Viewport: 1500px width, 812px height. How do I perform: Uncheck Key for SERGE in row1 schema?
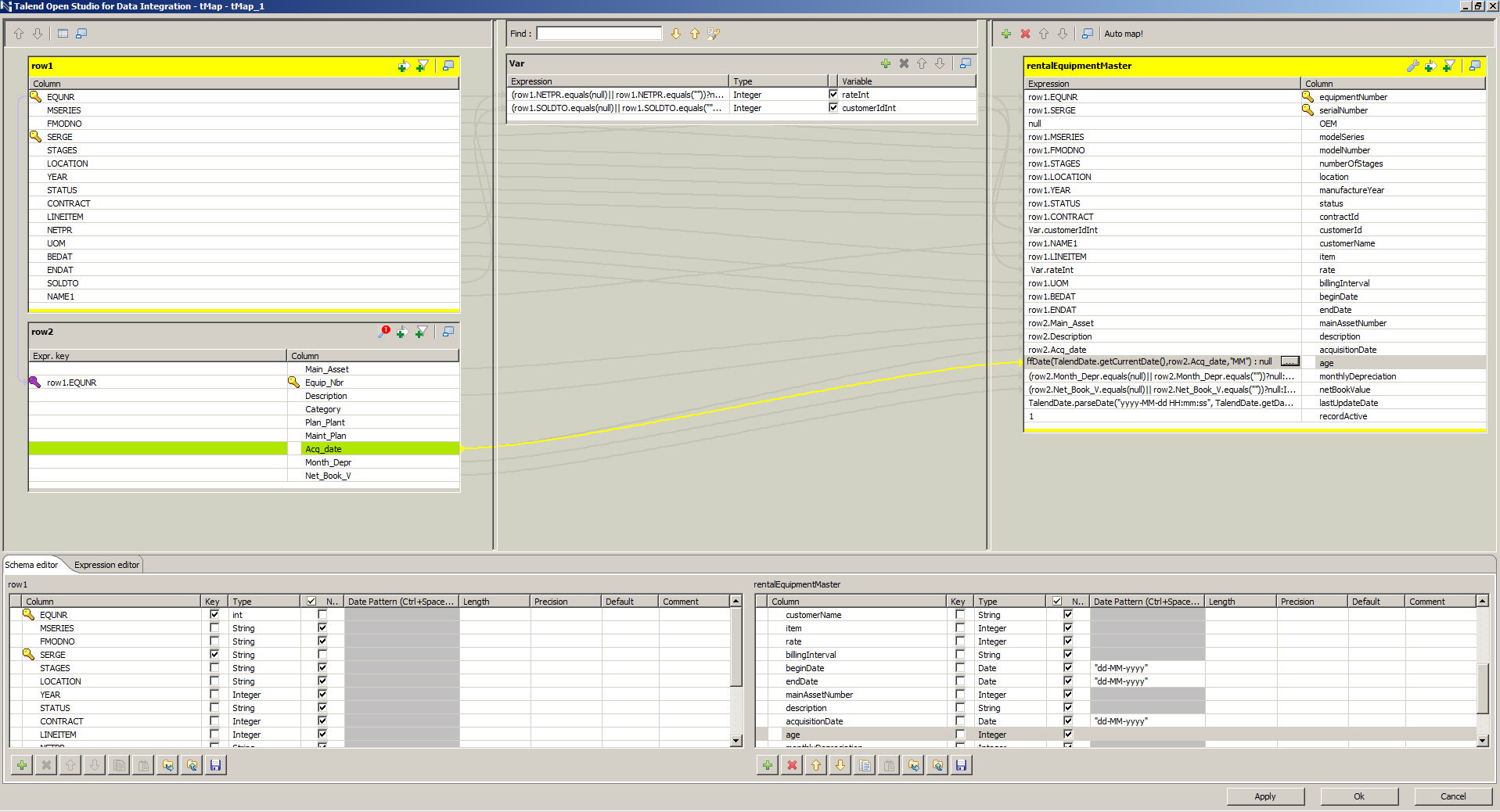pos(214,655)
